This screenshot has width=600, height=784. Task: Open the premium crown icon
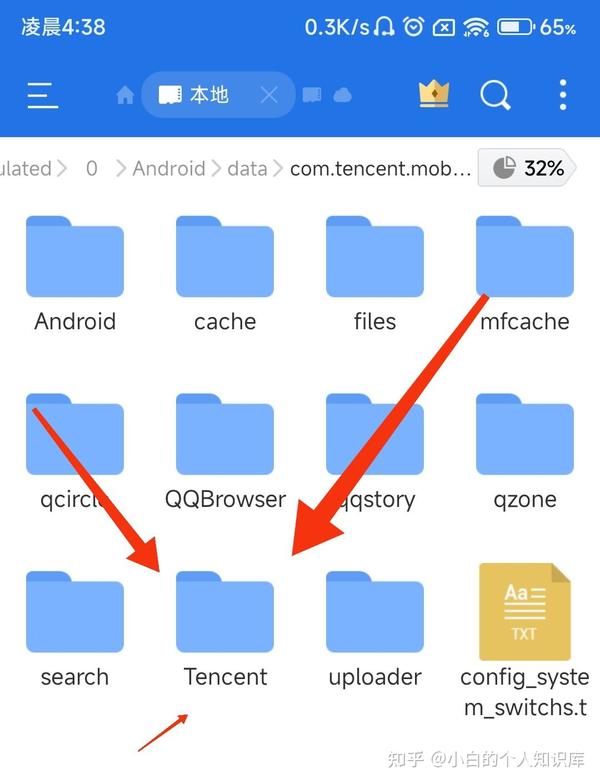434,94
